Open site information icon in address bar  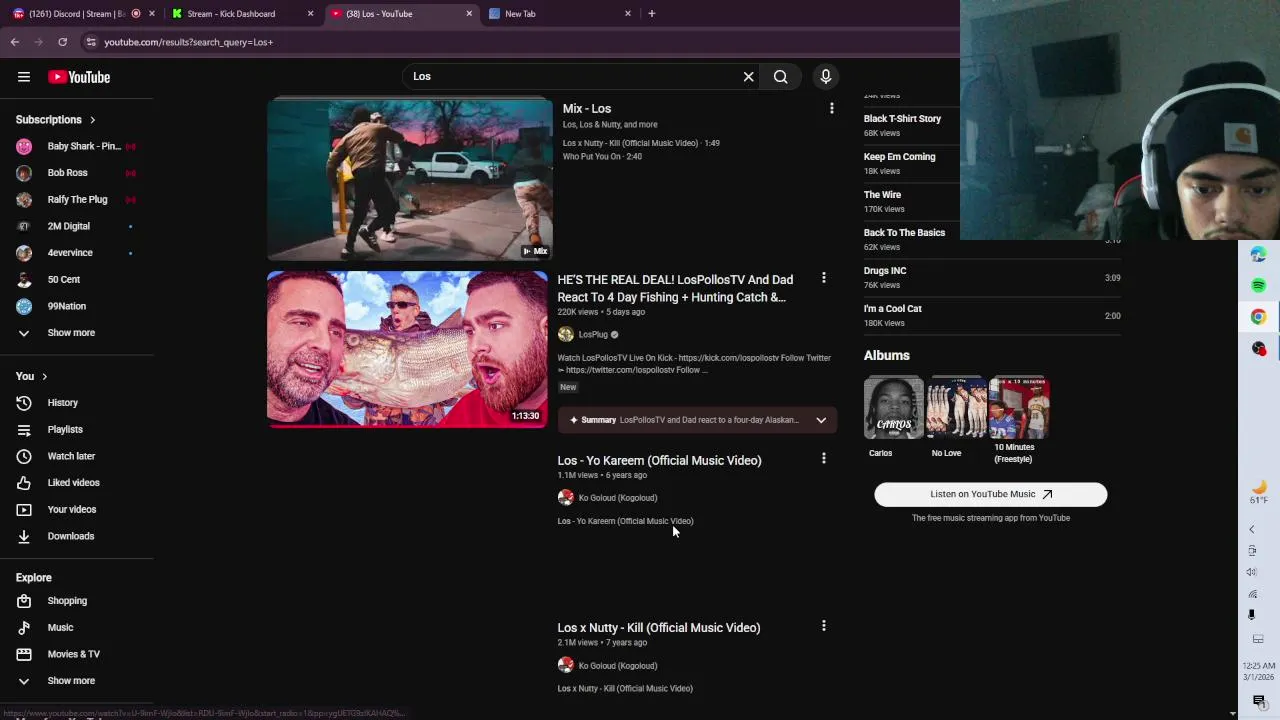tap(91, 42)
